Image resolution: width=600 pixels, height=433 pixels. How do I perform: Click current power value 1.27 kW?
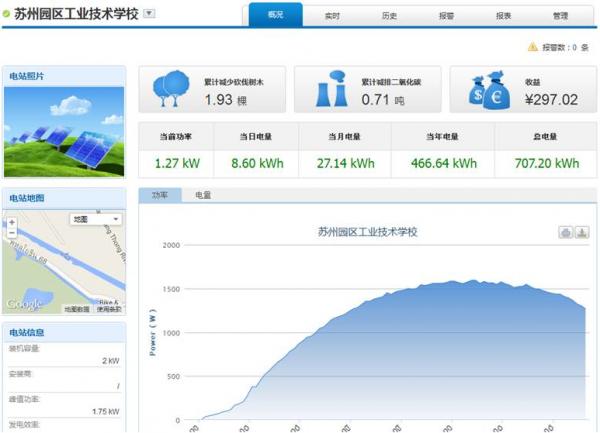click(177, 163)
